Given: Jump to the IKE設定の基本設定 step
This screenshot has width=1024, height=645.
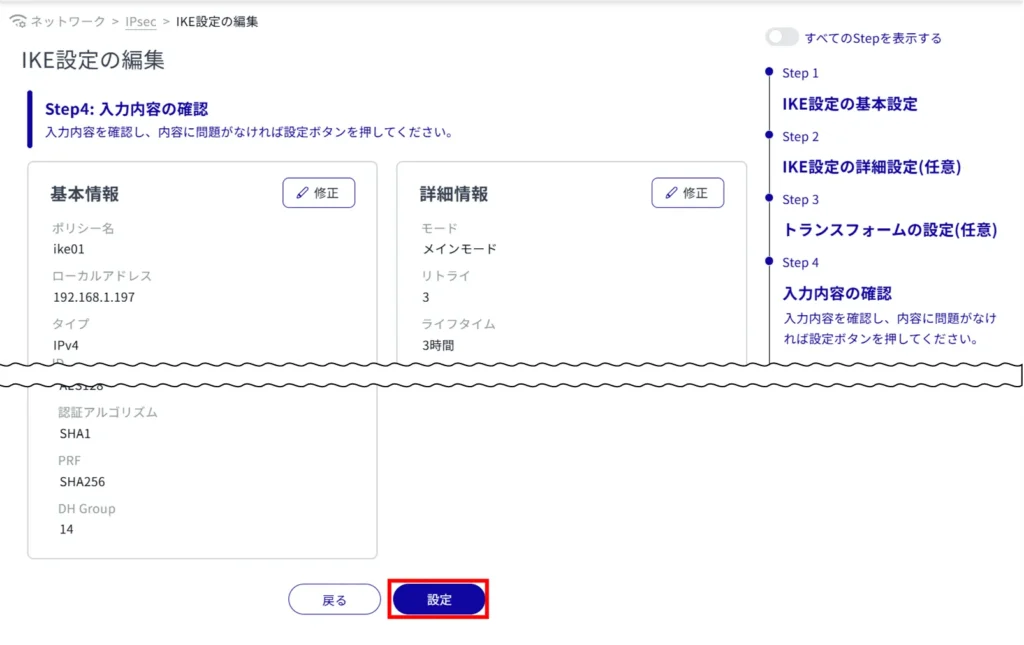Looking at the screenshot, I should (849, 104).
